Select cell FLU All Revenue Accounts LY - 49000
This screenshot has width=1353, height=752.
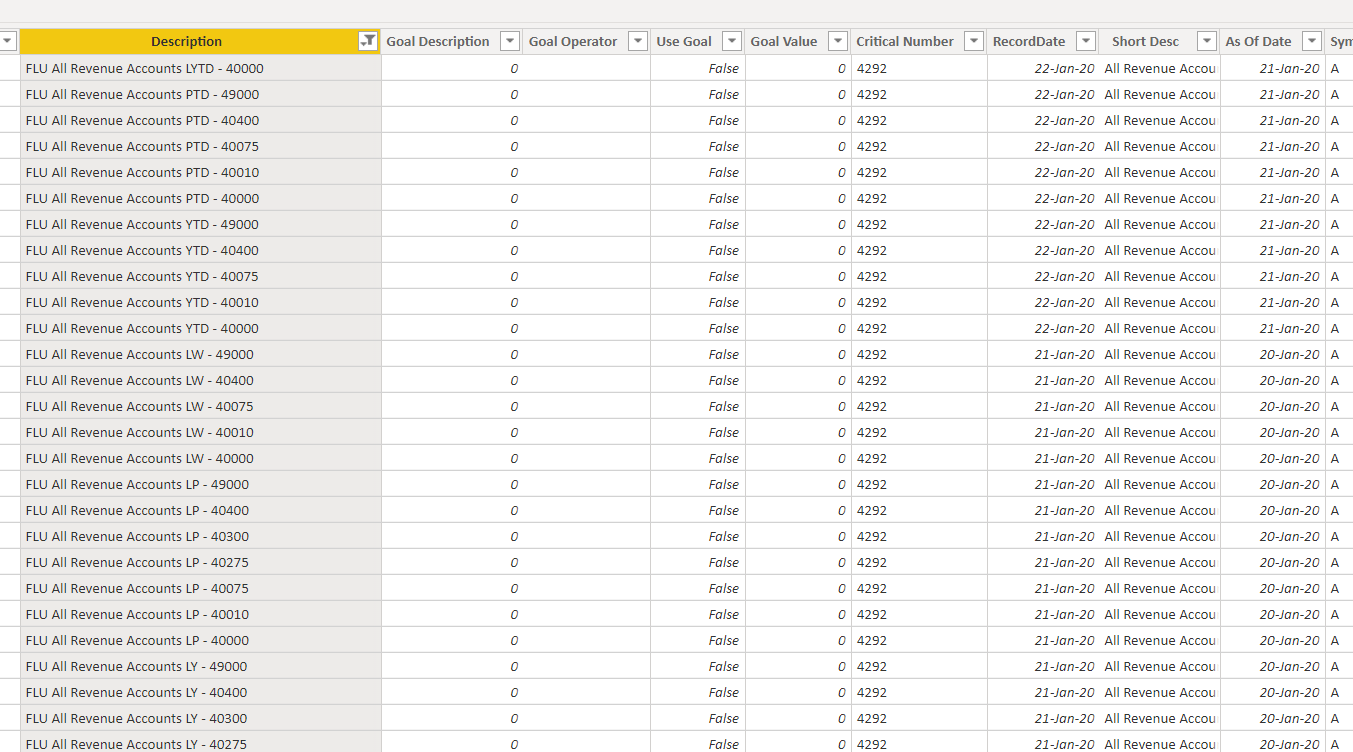(x=200, y=666)
